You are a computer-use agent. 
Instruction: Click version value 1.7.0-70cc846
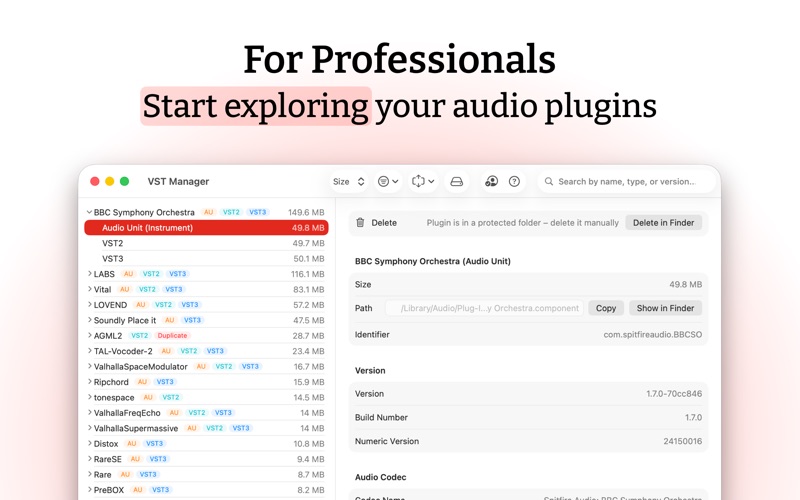[674, 394]
